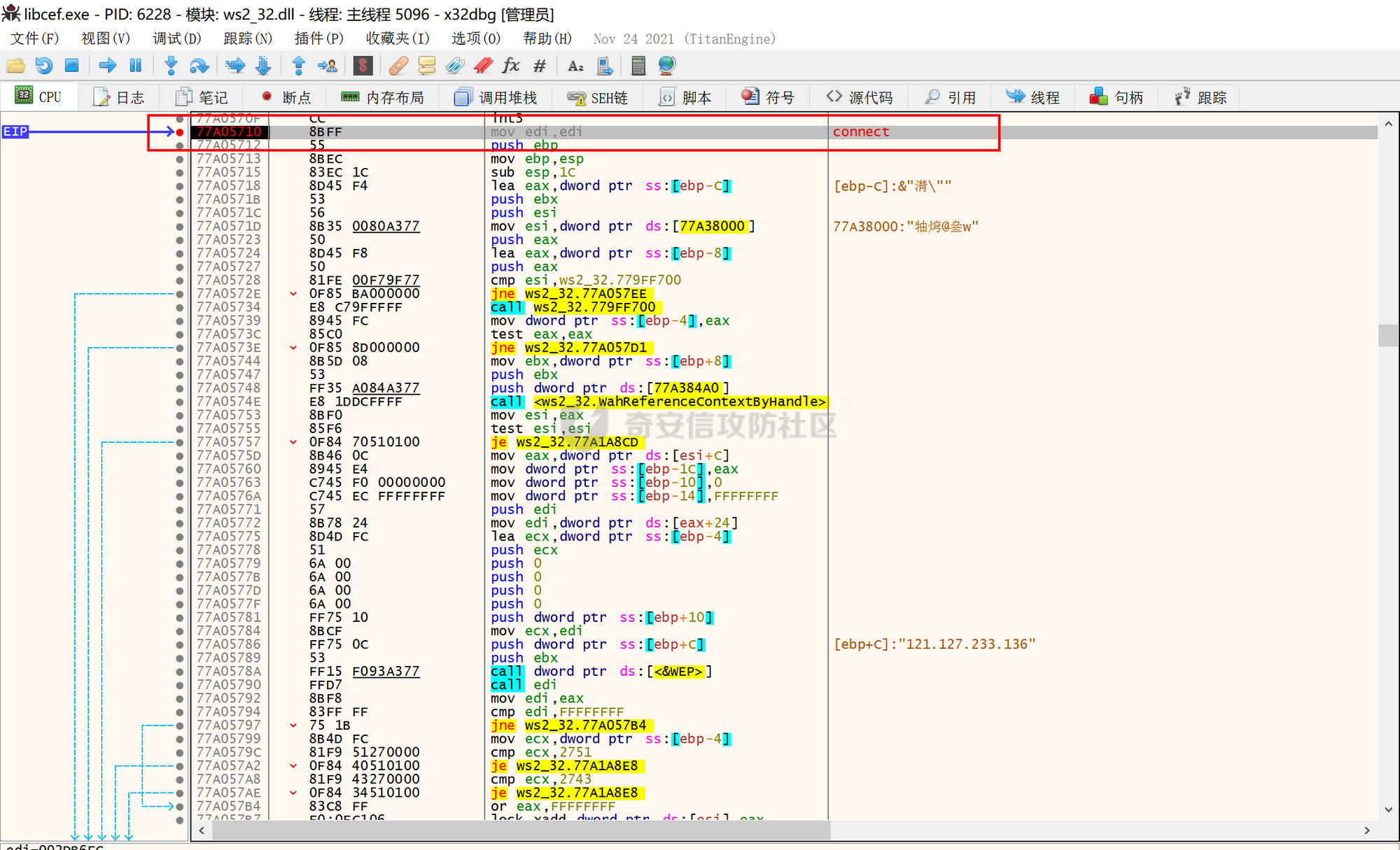Click the Step over icon
The height and width of the screenshot is (850, 1400).
[199, 66]
